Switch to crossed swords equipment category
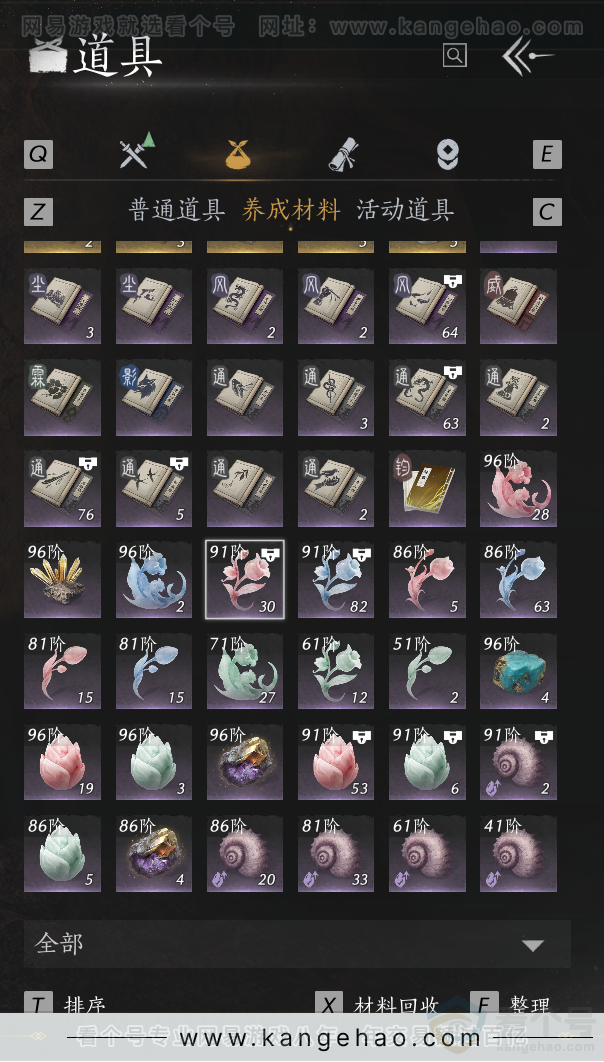The height and width of the screenshot is (1062, 604). [x=136, y=151]
